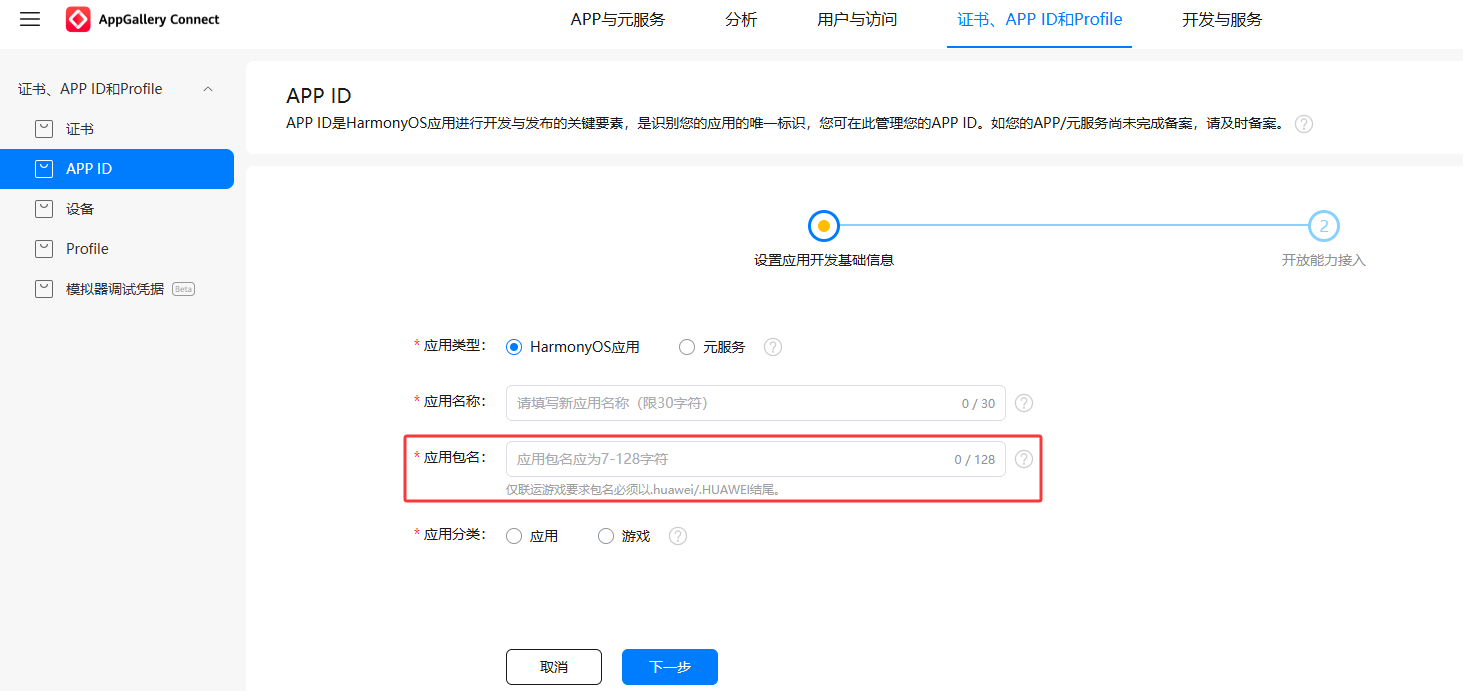The width and height of the screenshot is (1463, 691).
Task: Open help icon after APP ID description
Action: pyautogui.click(x=1304, y=124)
